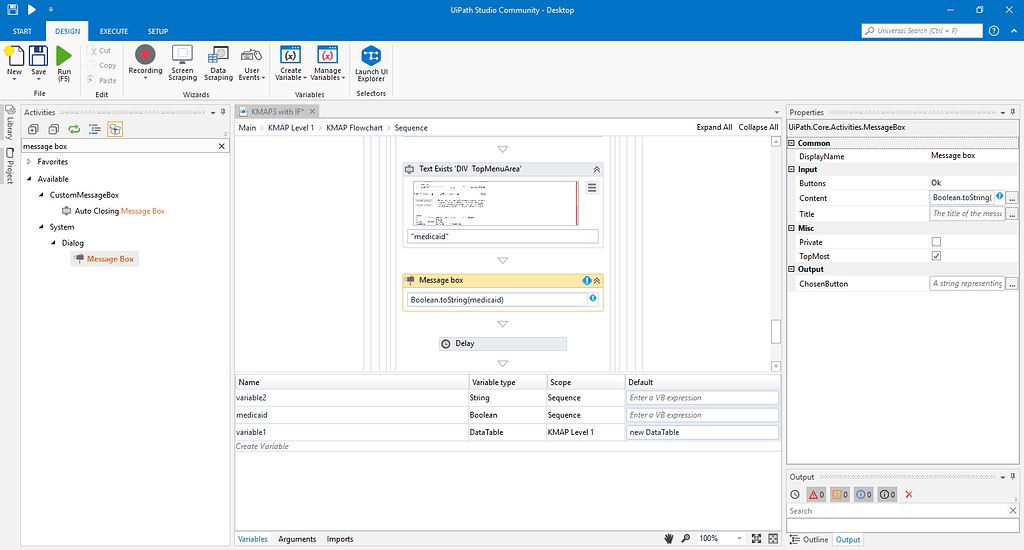Open the Imports tab
The width and height of the screenshot is (1024, 550).
pyautogui.click(x=340, y=539)
